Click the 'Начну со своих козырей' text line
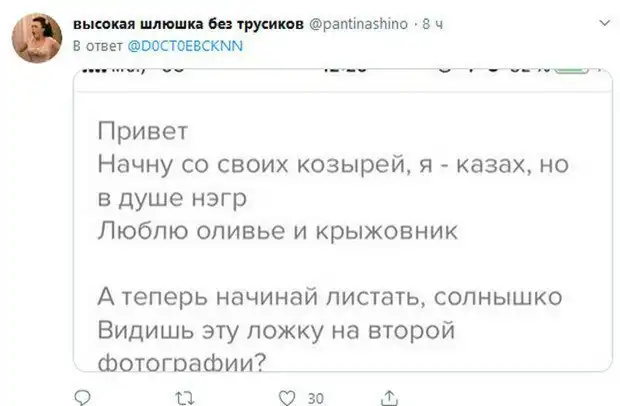This screenshot has height=406, width=620. 331,166
